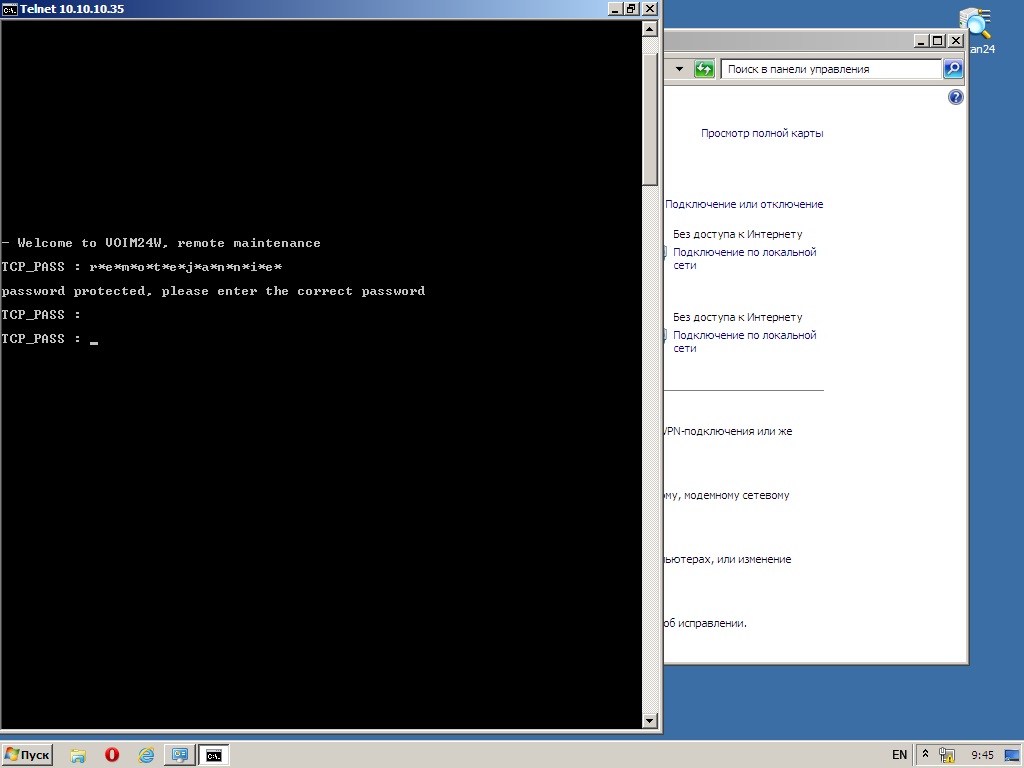Viewport: 1024px width, 768px height.
Task: Launch Opera browser from the taskbar
Action: tap(112, 755)
